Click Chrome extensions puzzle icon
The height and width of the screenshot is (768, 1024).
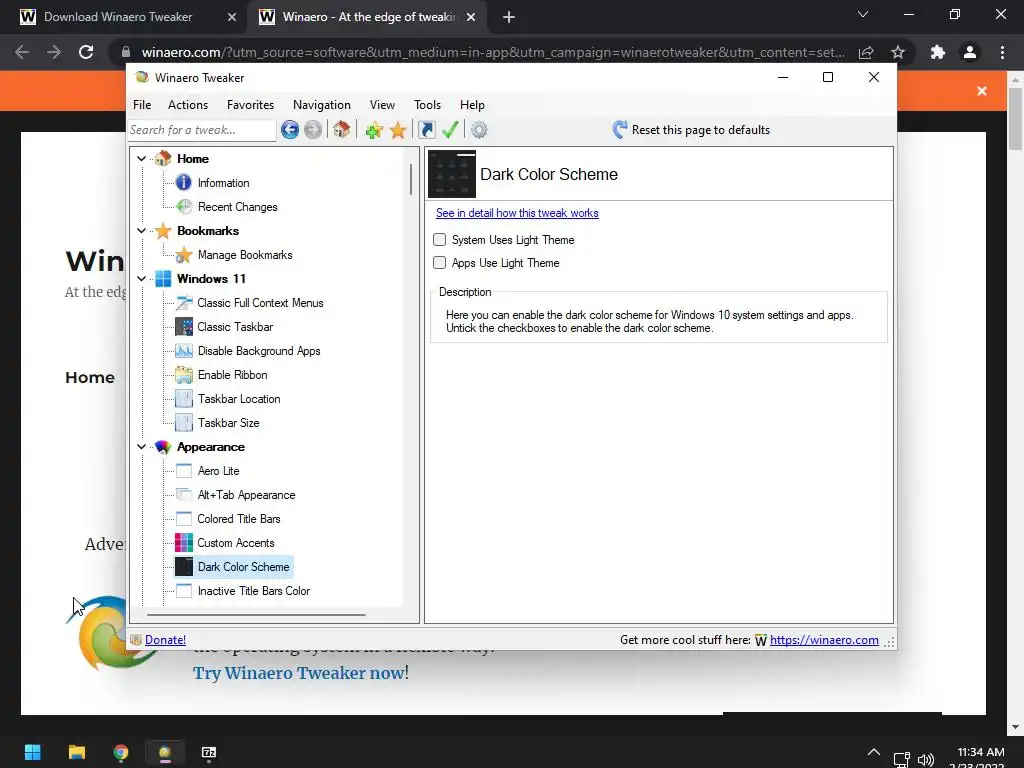click(x=938, y=52)
